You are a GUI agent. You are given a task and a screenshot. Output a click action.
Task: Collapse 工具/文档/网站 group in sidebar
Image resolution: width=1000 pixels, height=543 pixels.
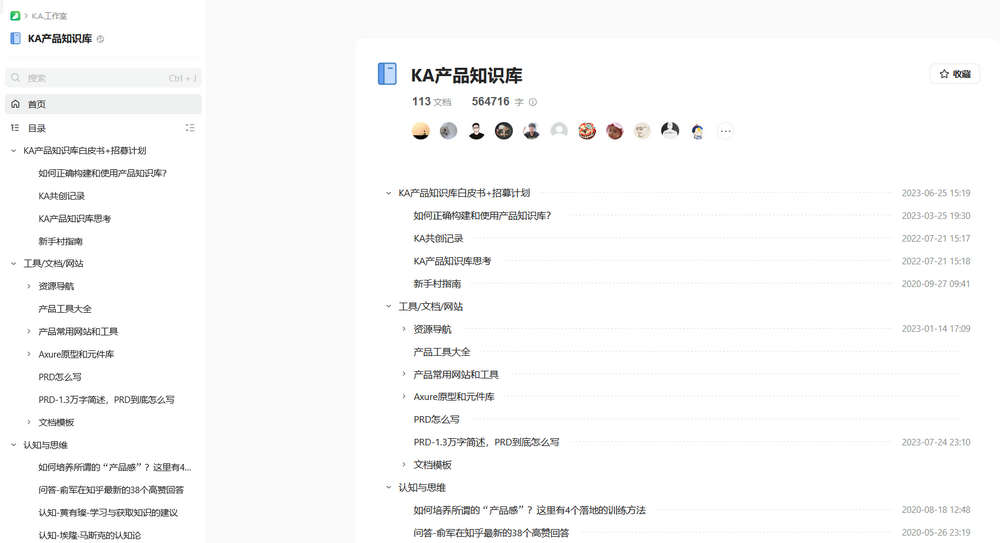click(x=13, y=264)
